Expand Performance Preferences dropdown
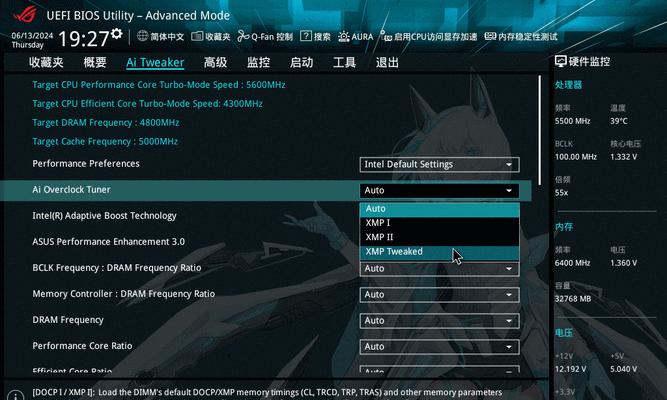 pos(439,164)
